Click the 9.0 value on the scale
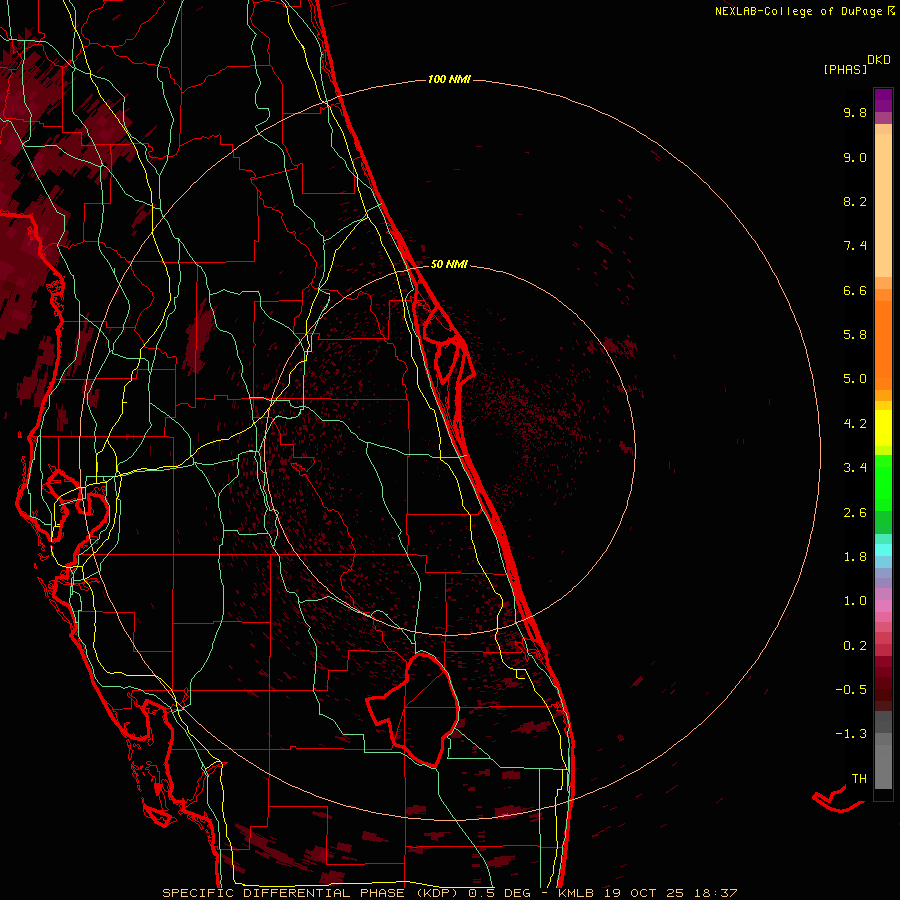 (854, 157)
